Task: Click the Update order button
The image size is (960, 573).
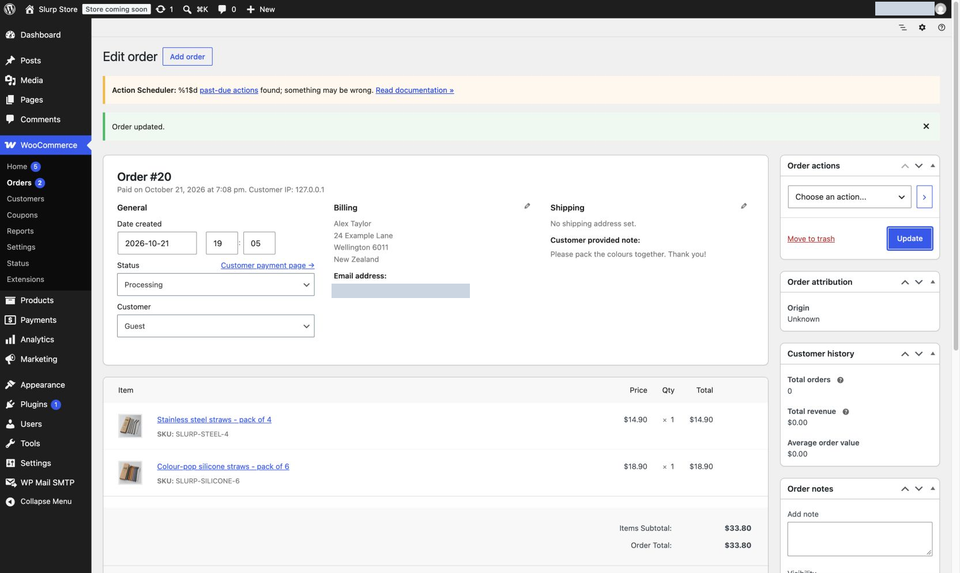Action: [x=910, y=239]
